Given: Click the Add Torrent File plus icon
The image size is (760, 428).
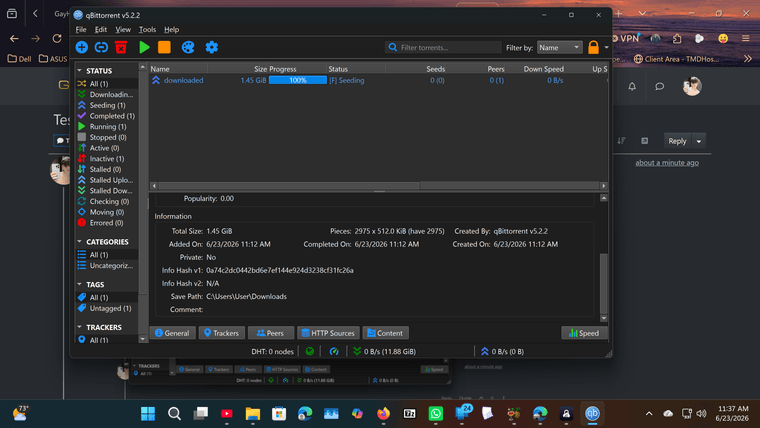Looking at the screenshot, I should (x=81, y=47).
